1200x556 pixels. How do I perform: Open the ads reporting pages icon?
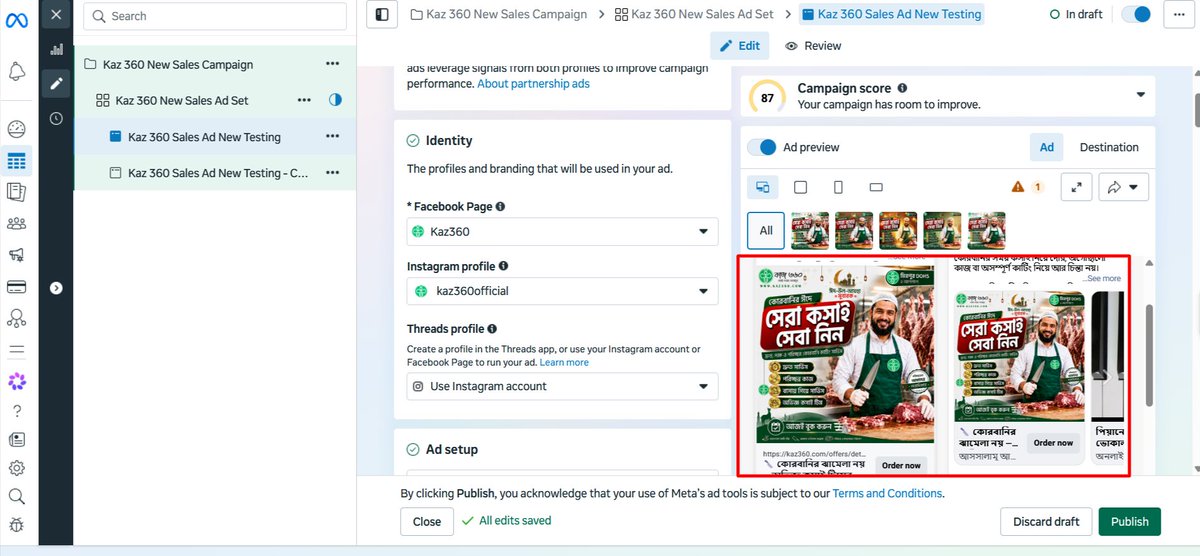click(x=17, y=192)
